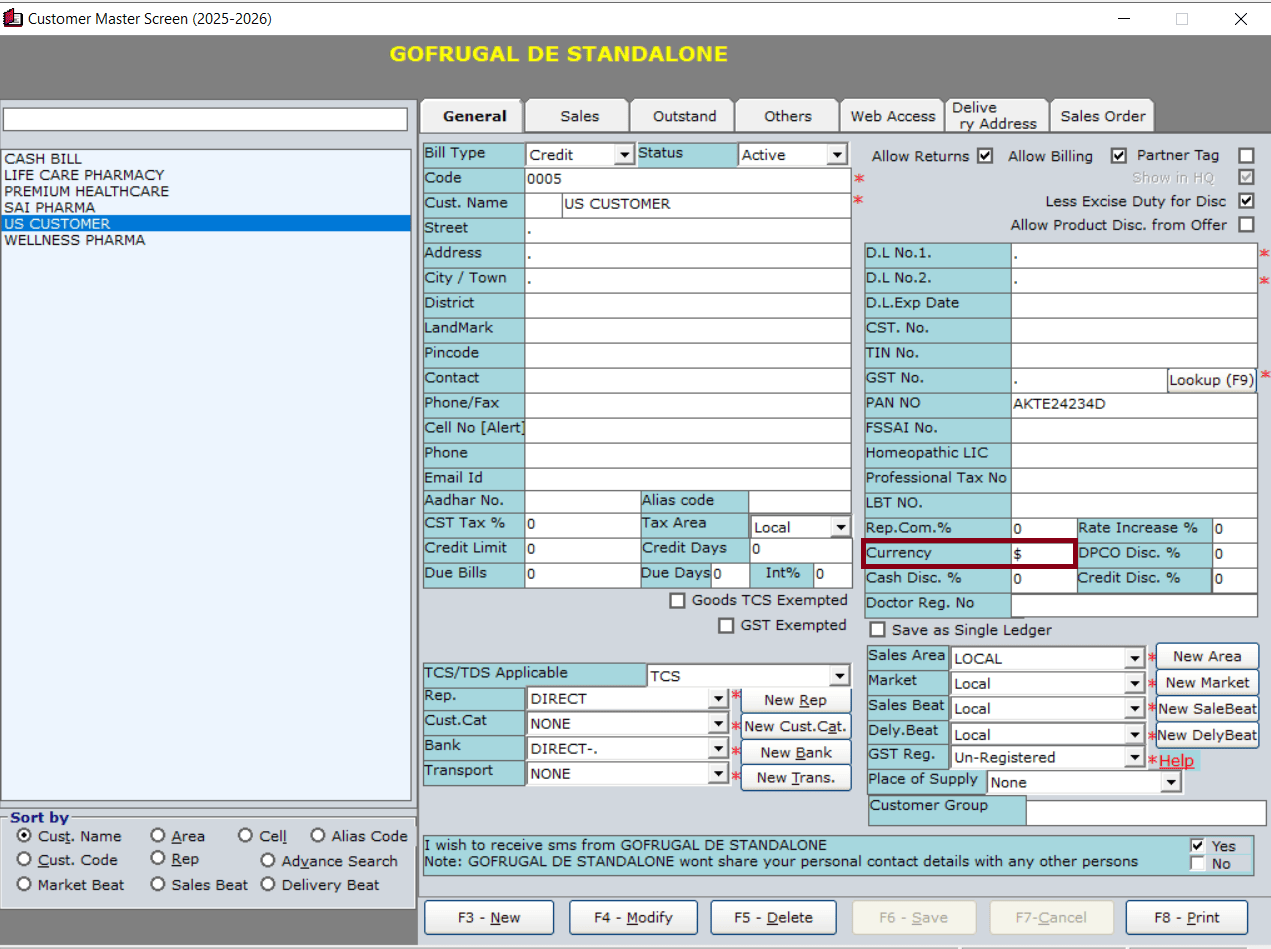1271x949 pixels.
Task: Click the New Area button
Action: tap(1207, 657)
